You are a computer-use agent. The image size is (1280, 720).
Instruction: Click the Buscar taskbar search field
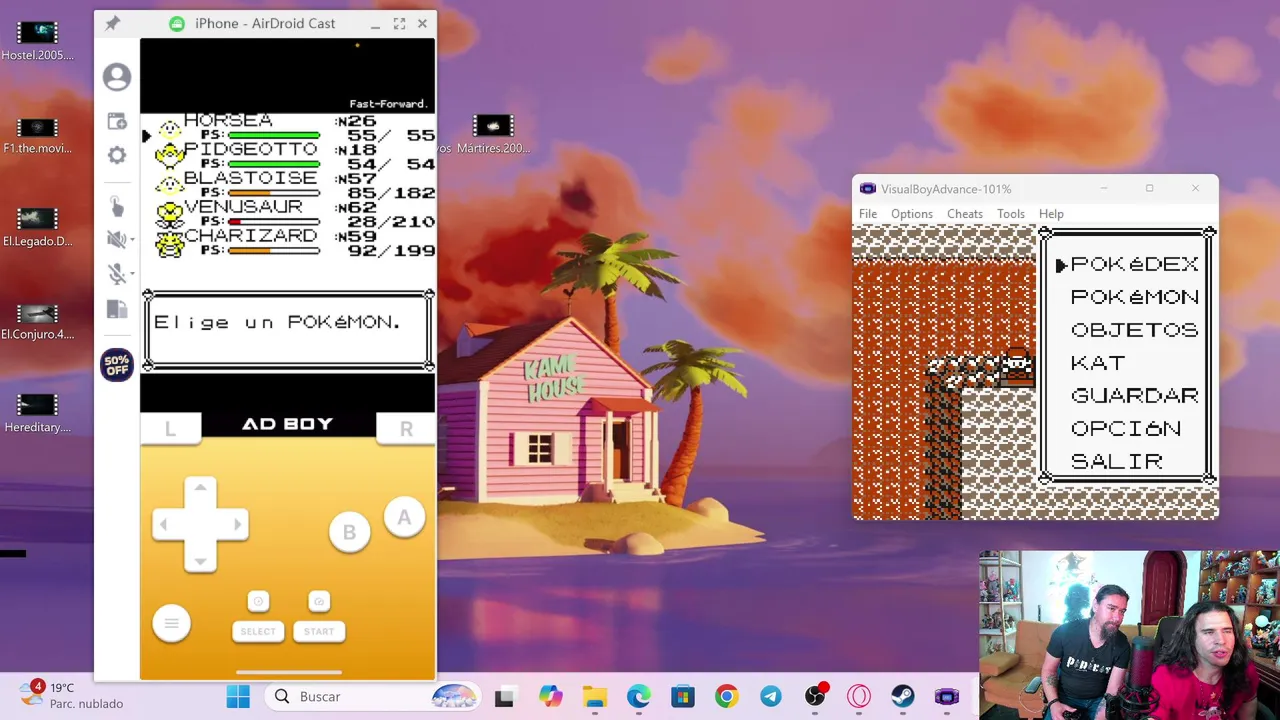372,697
